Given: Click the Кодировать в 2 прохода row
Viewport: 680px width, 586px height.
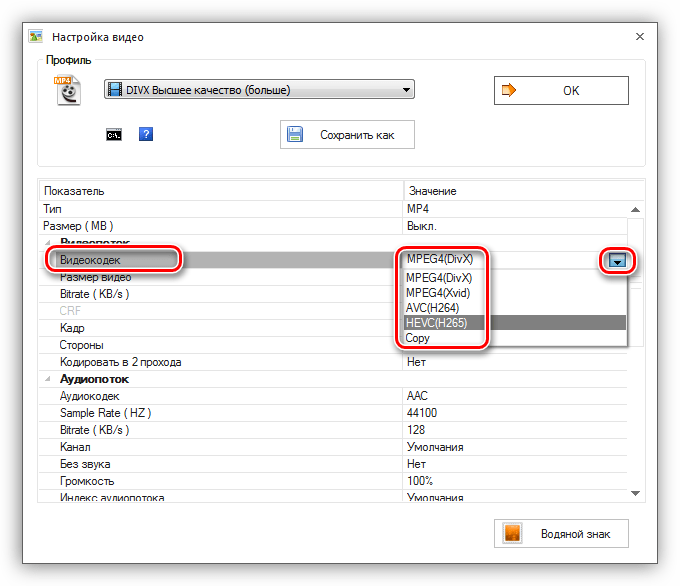Looking at the screenshot, I should pos(333,362).
